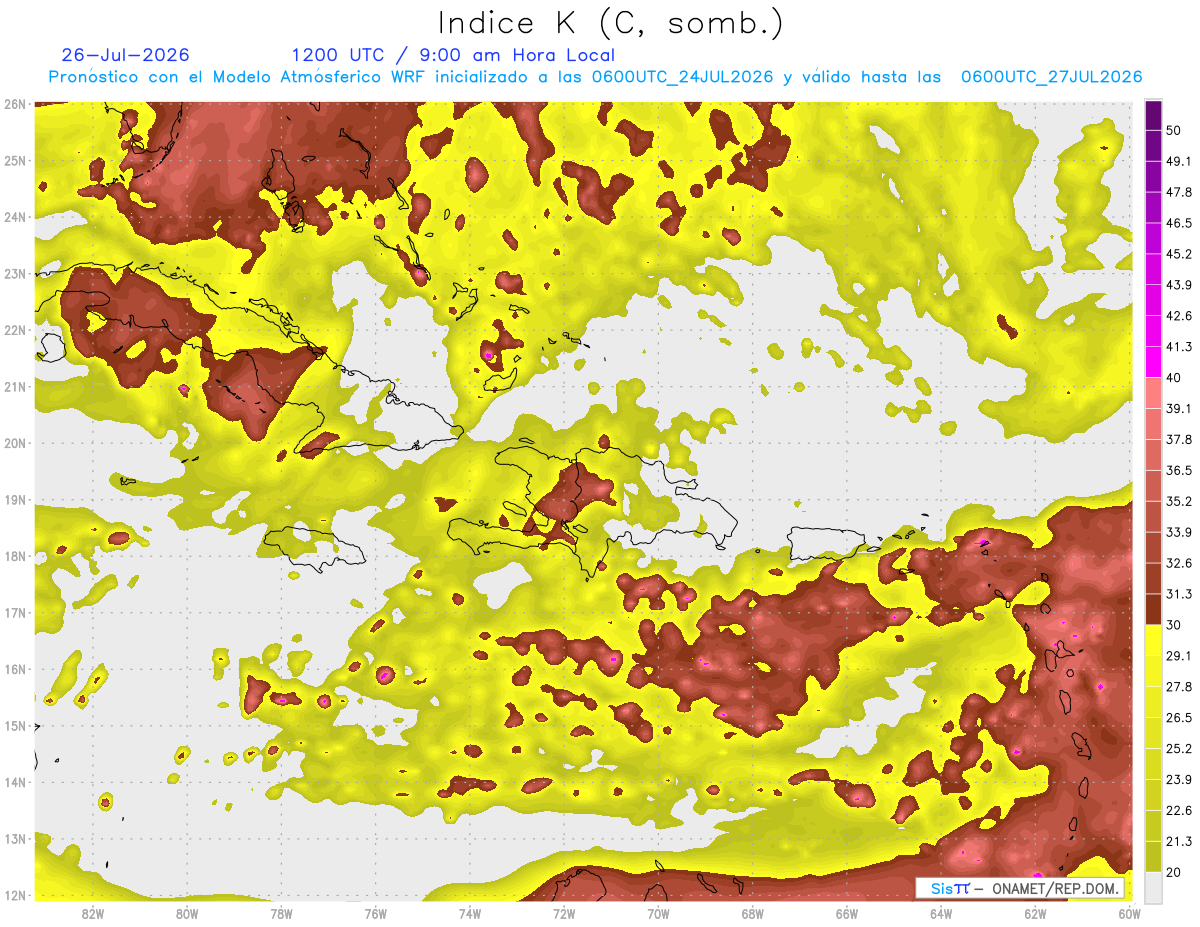The height and width of the screenshot is (927, 1200).
Task: Pick the gray swatch below 20 in colorbar
Action: [1153, 887]
